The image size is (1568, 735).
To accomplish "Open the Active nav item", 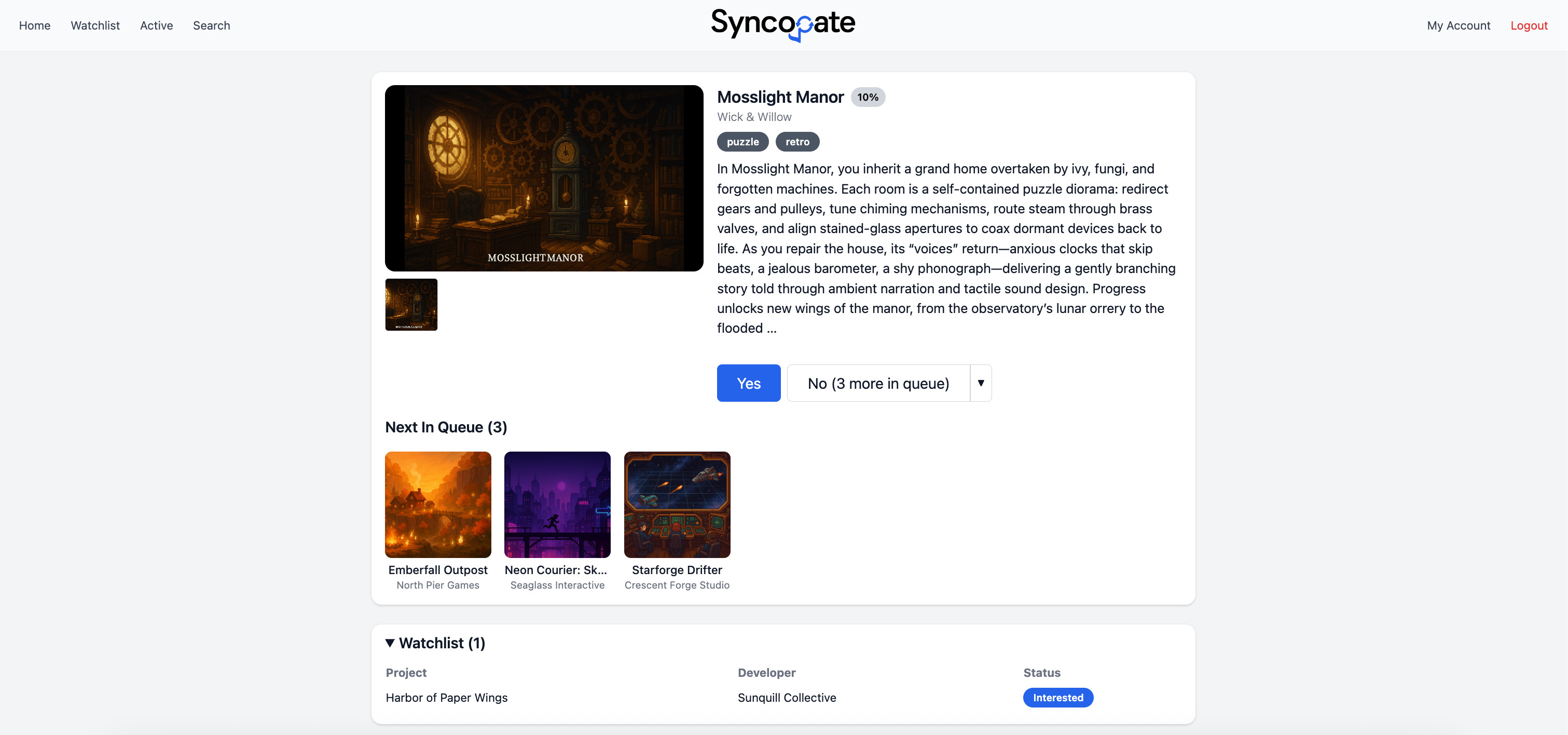I will (156, 25).
